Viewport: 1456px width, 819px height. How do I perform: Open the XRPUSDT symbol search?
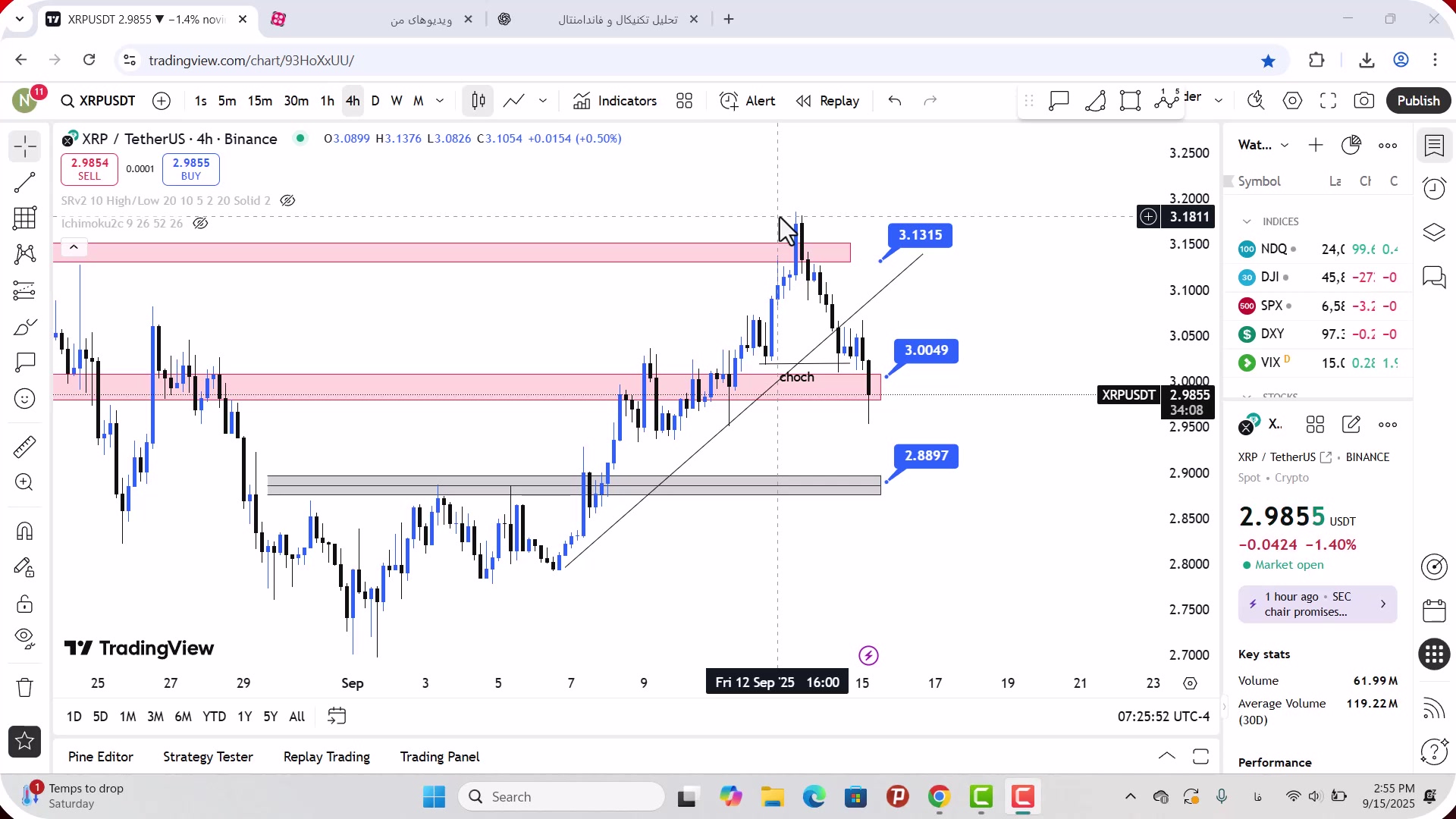tap(98, 101)
